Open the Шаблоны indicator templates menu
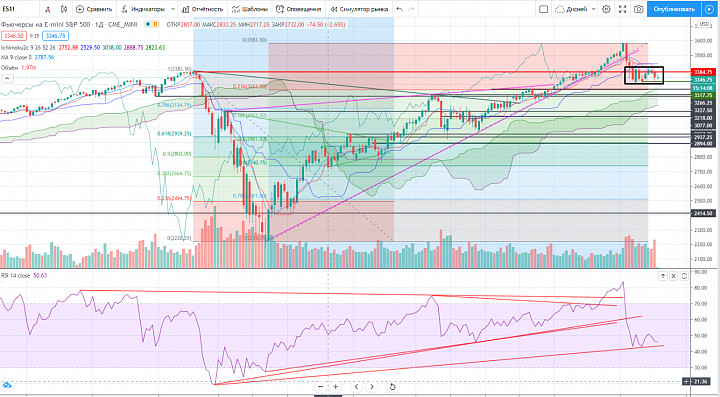The width and height of the screenshot is (720, 397). point(250,9)
